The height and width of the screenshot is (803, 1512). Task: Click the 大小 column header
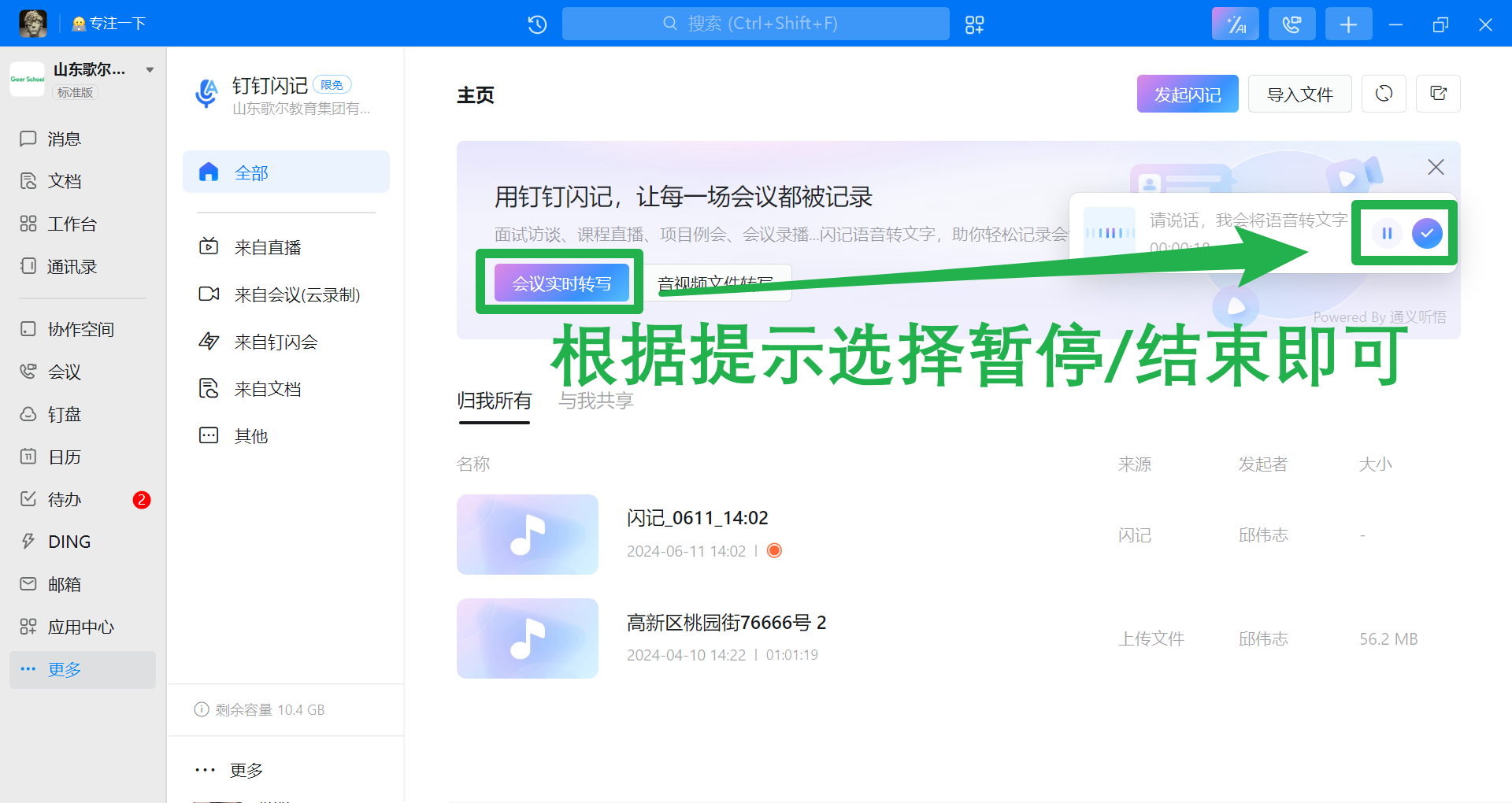pos(1376,464)
